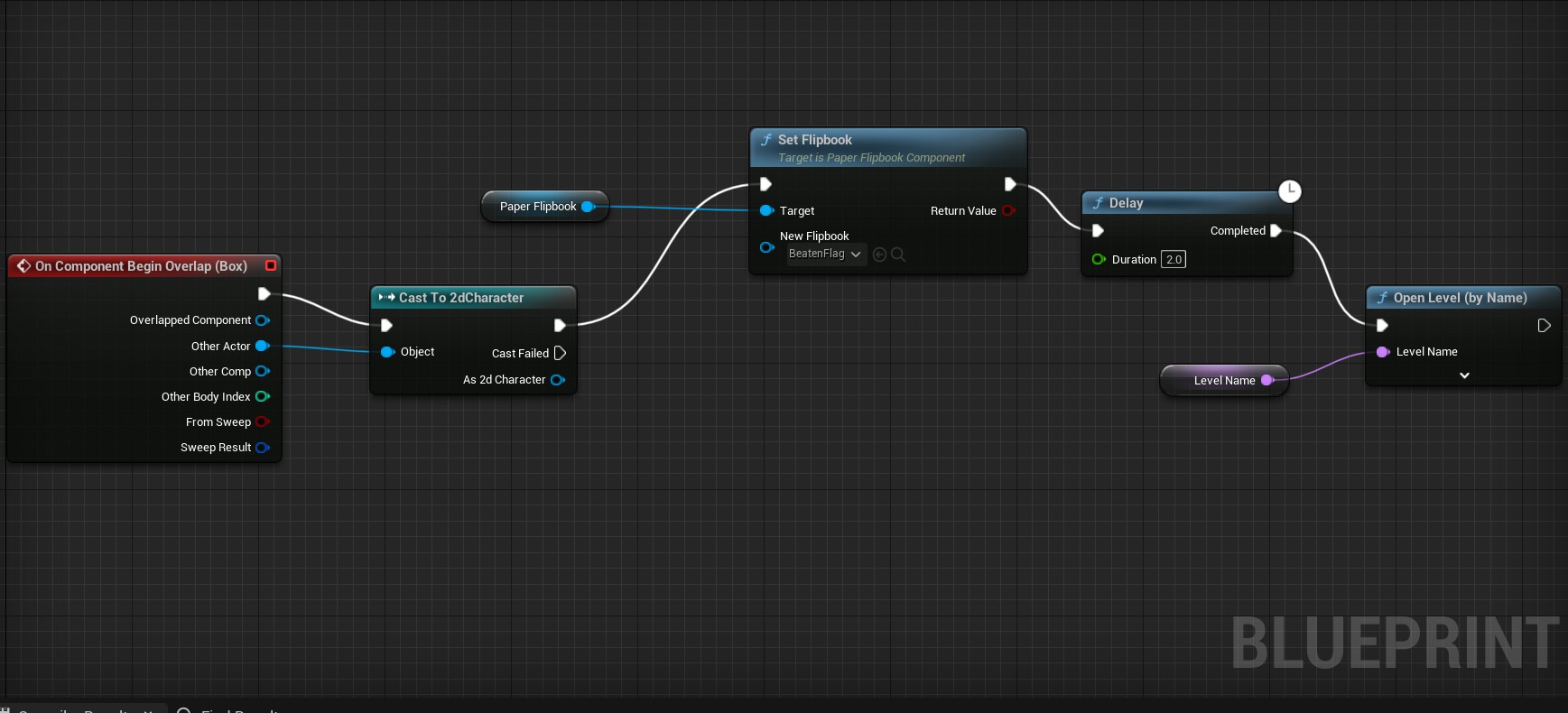Expand the Open Level node advanced pins
Screen dimensions: 1568x713
coord(1464,375)
